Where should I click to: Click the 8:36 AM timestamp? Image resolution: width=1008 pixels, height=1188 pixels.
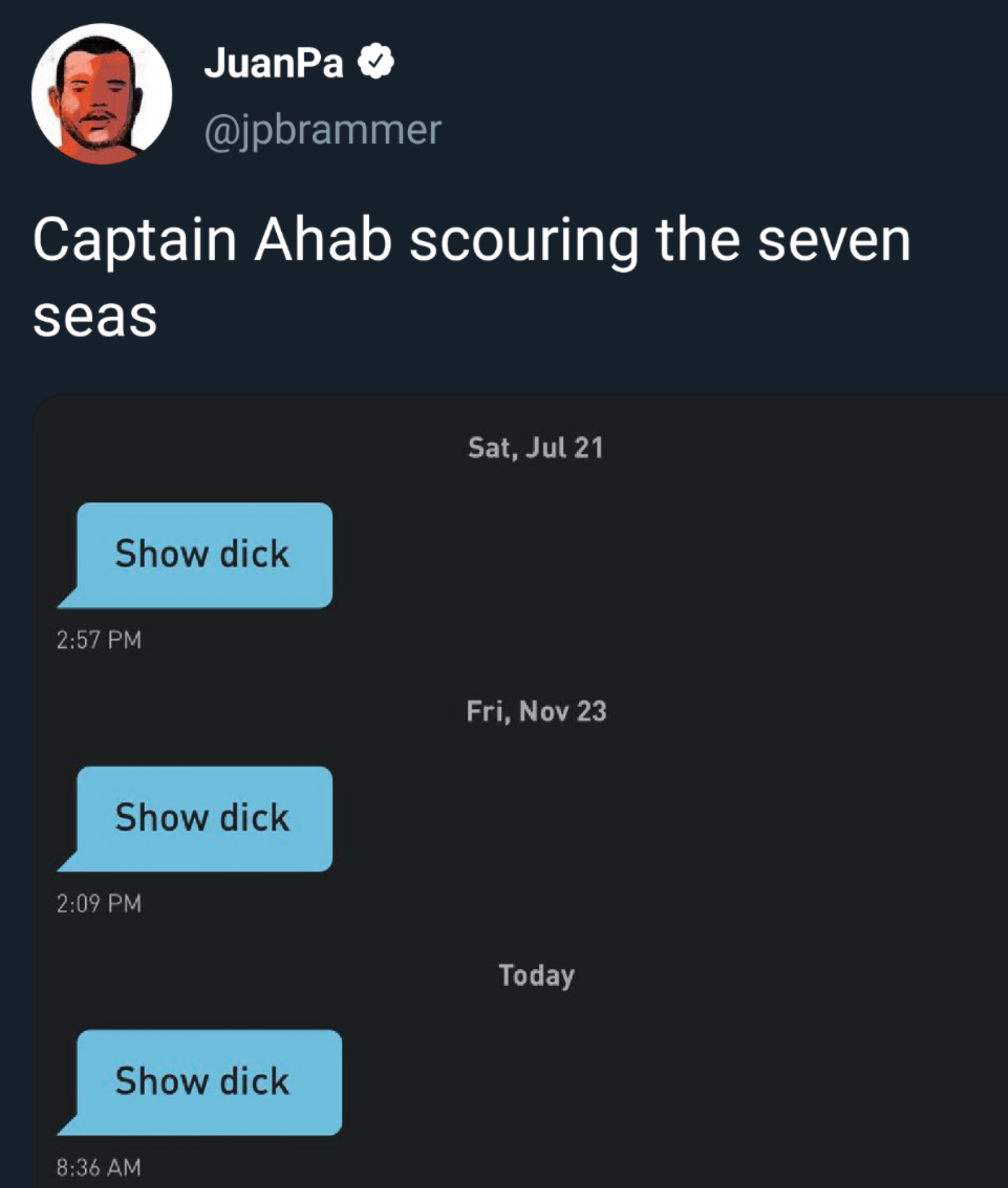pos(99,1167)
